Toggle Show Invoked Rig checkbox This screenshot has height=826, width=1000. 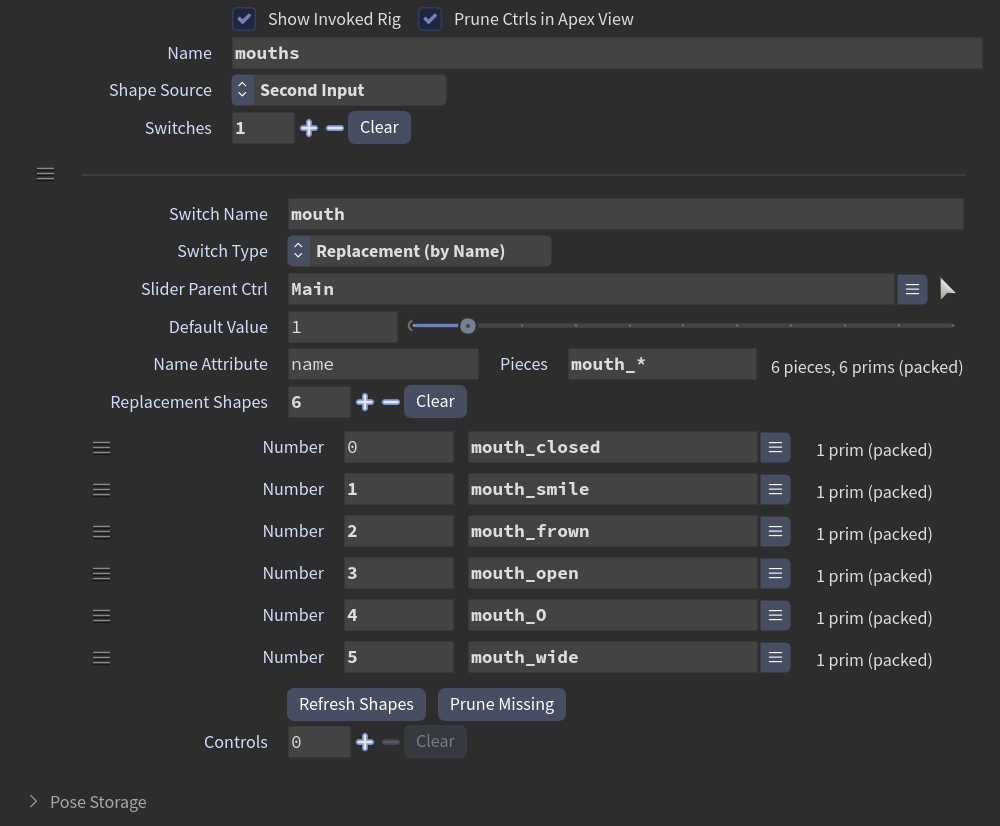[x=244, y=19]
